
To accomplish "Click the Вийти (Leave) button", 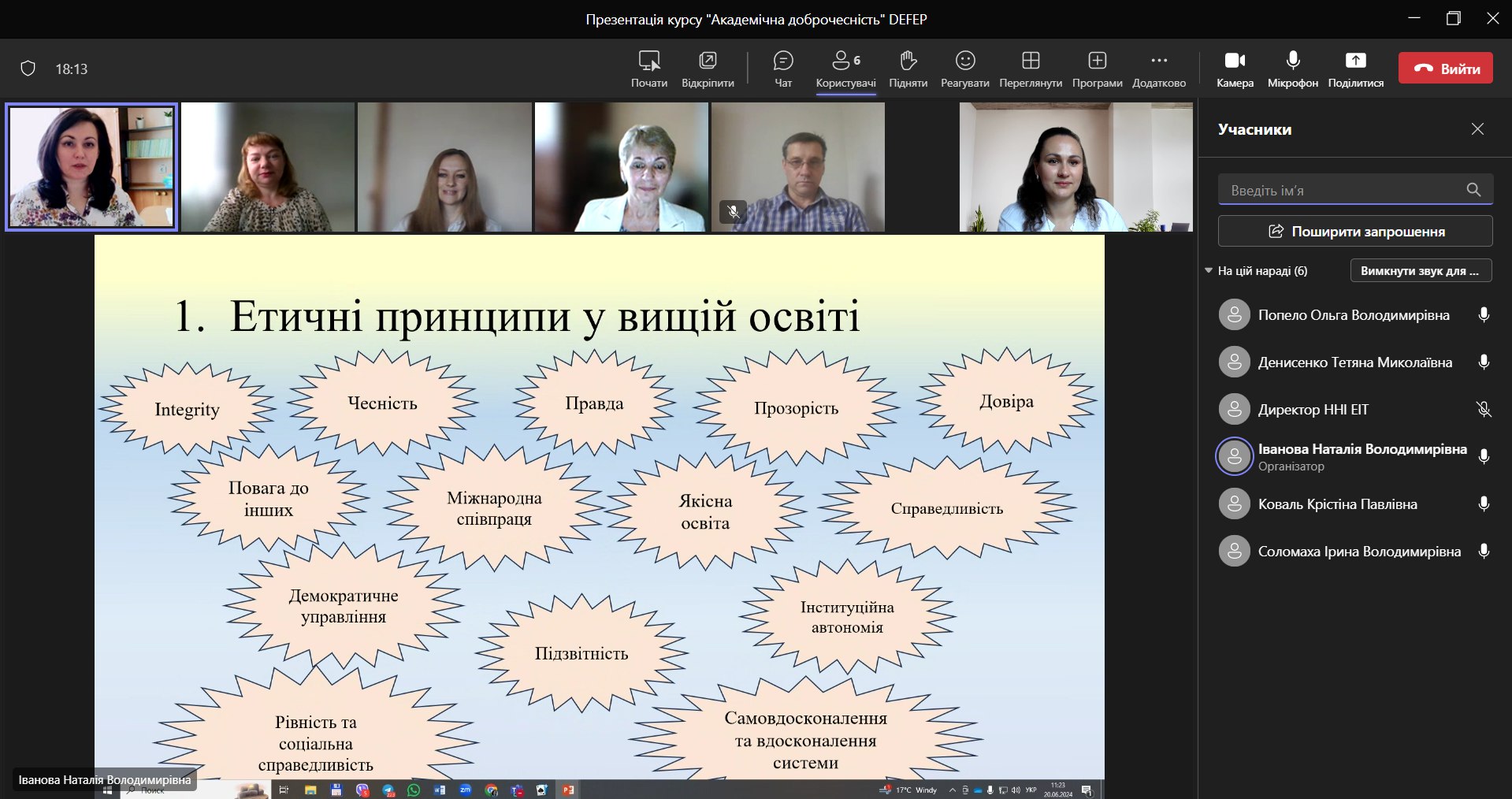I will point(1445,69).
